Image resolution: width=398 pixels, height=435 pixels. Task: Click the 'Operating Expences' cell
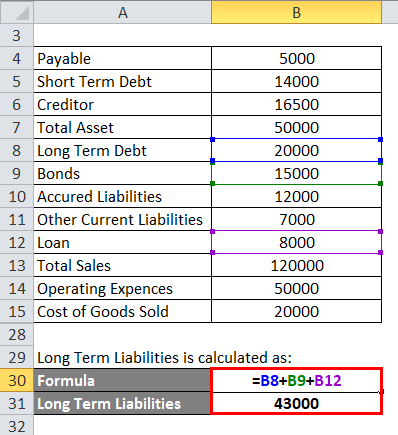[x=122, y=288]
